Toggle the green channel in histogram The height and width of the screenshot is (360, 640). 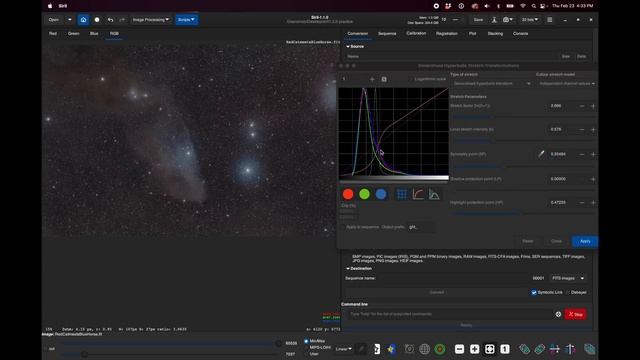364,194
